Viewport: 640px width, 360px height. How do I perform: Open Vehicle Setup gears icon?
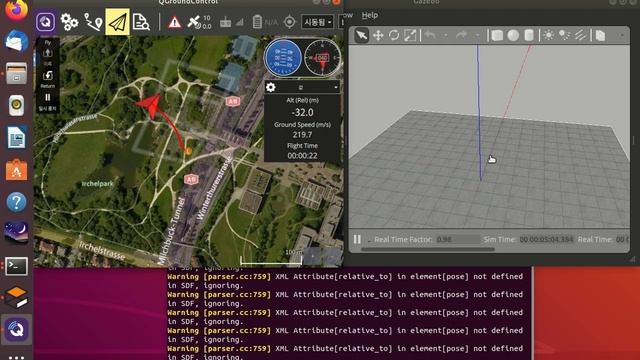click(x=69, y=22)
